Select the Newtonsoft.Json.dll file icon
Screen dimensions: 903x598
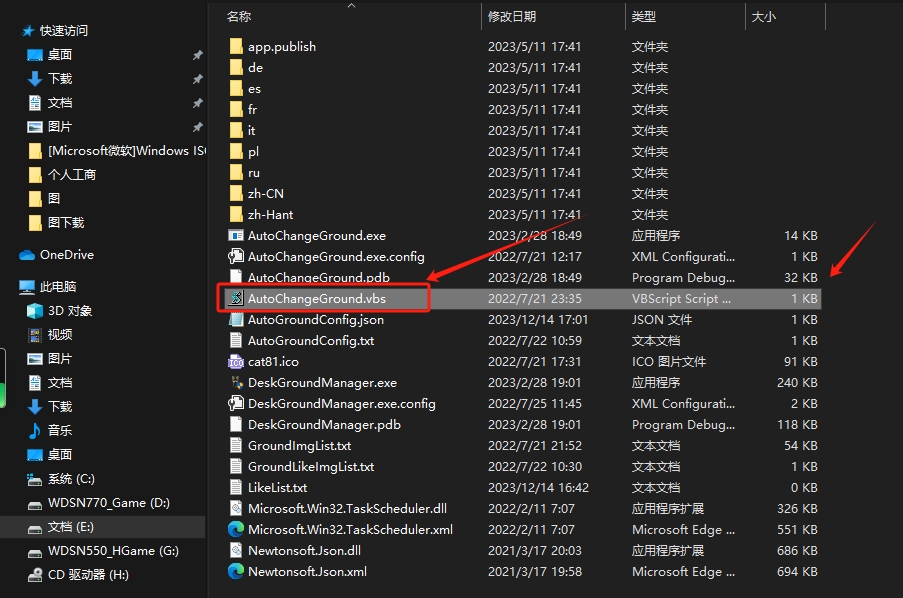(236, 550)
